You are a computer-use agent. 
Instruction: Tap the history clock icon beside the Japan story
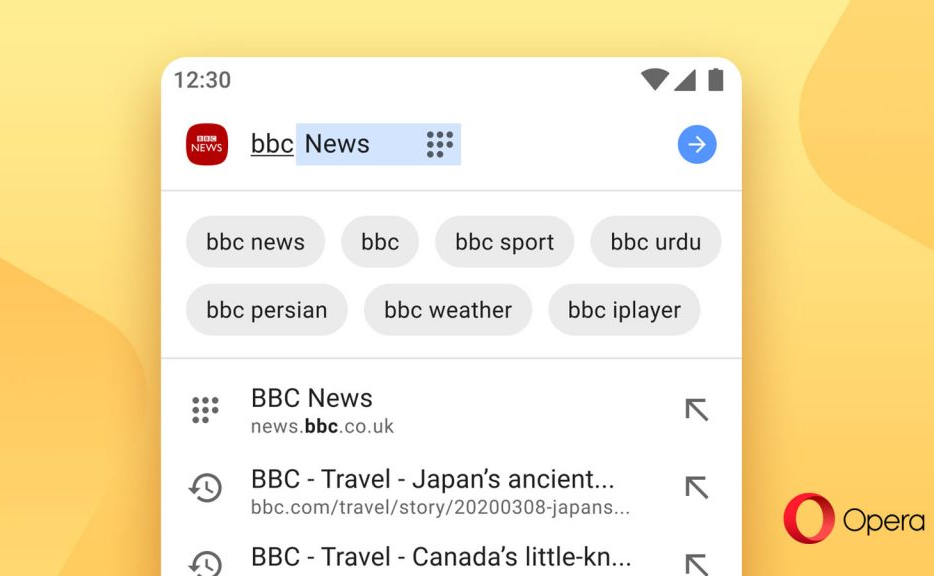coord(206,487)
